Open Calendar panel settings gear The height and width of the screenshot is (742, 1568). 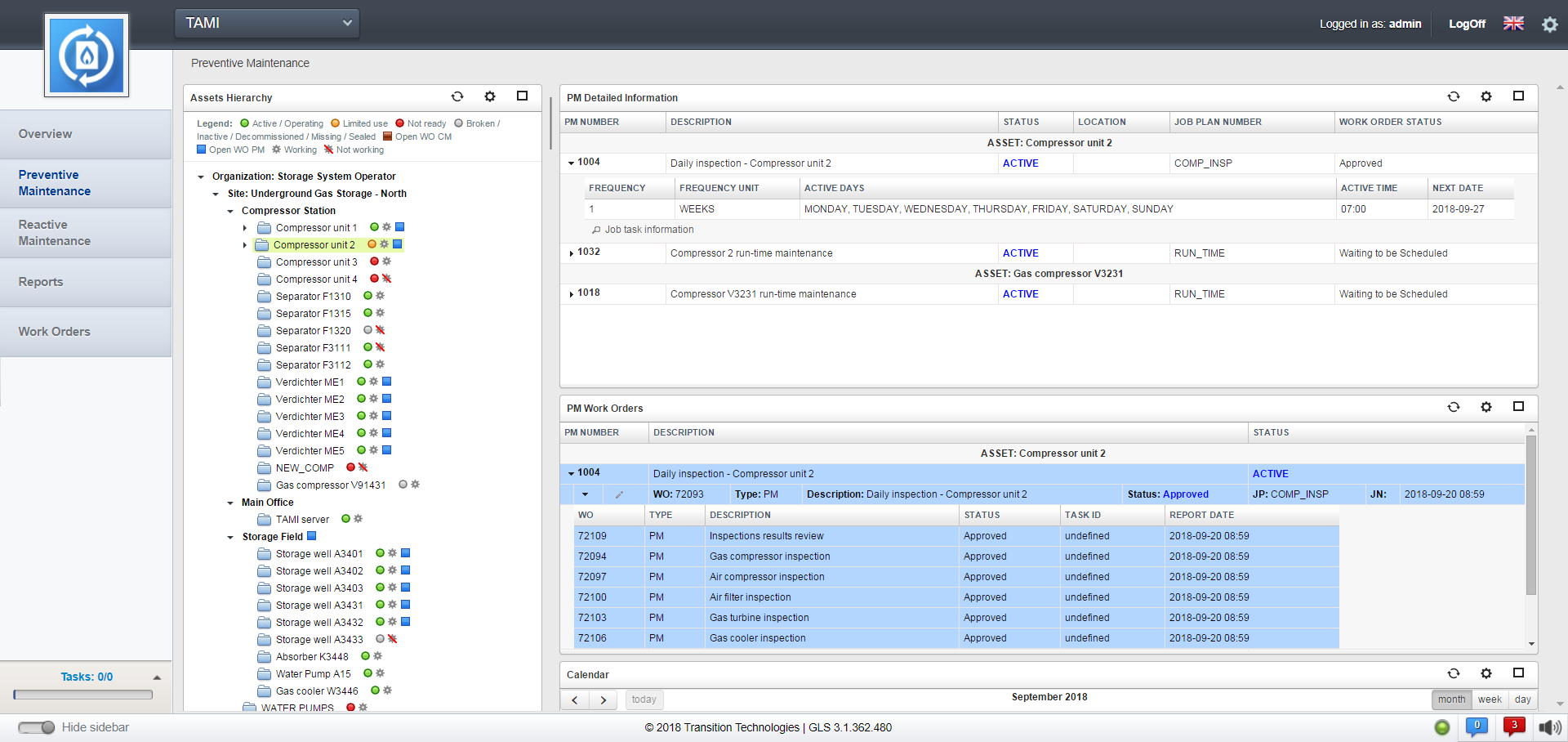[x=1486, y=673]
